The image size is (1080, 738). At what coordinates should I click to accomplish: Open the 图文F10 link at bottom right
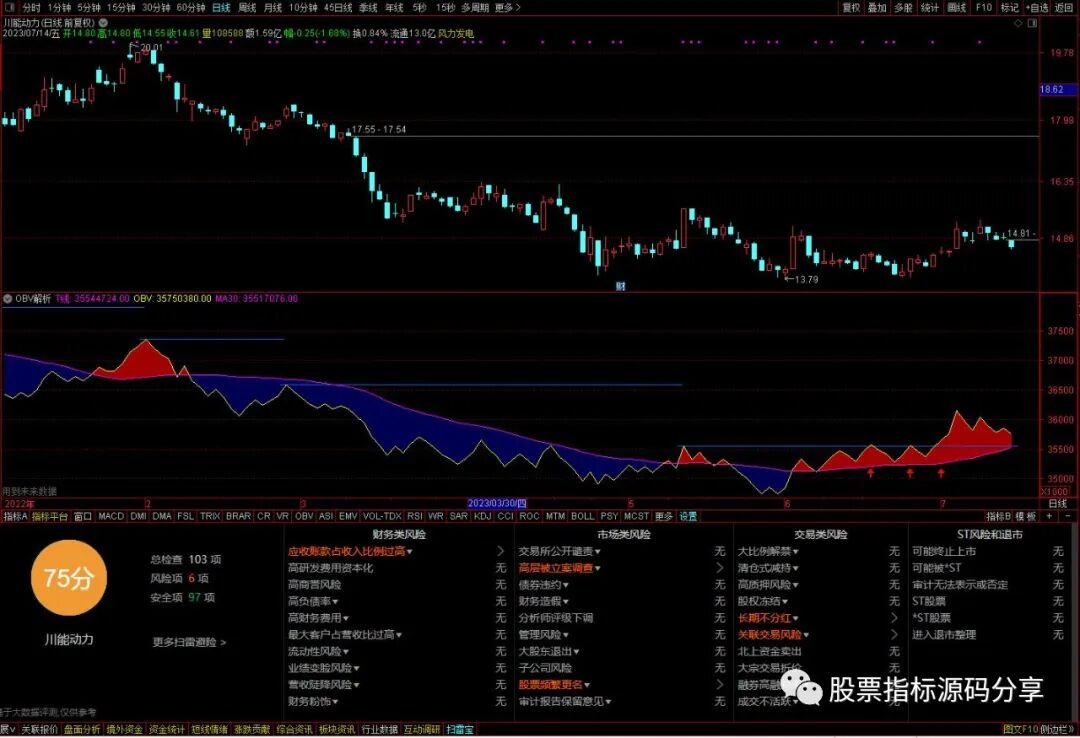coord(1021,729)
